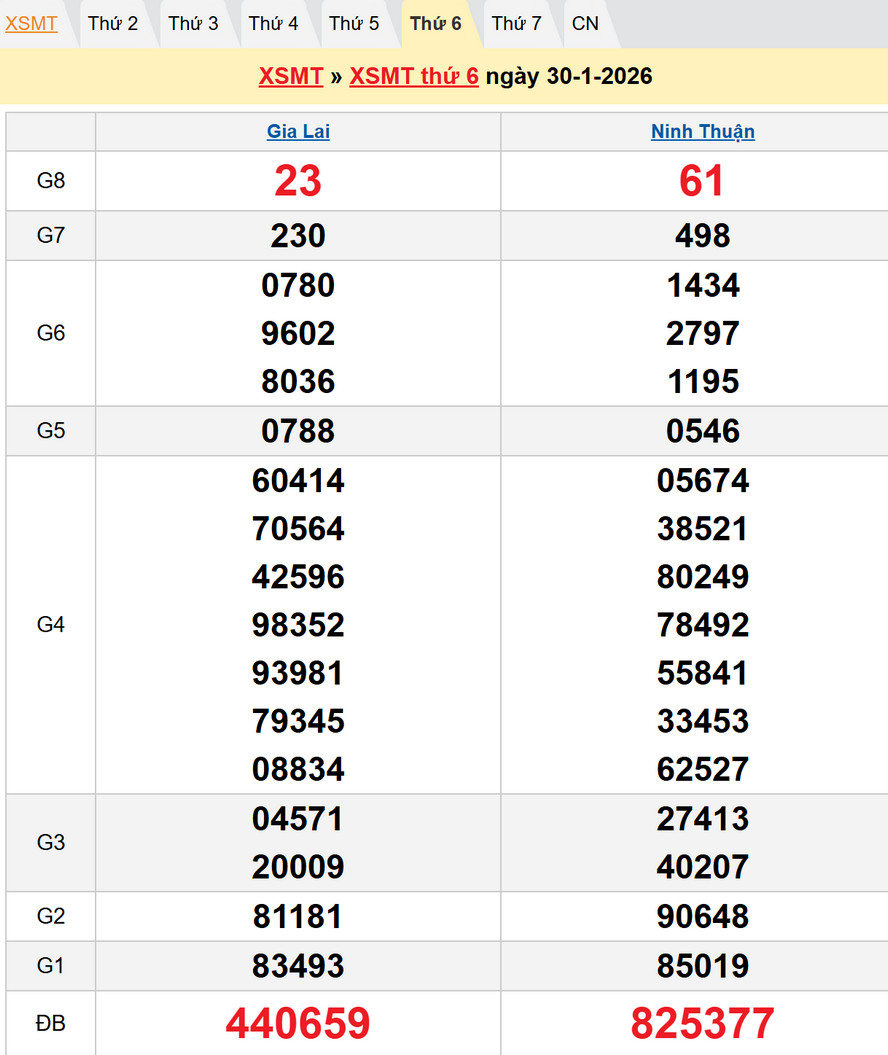This screenshot has height=1055, width=888.
Task: Select Ninh Thuận special prize 825377
Action: (702, 1023)
